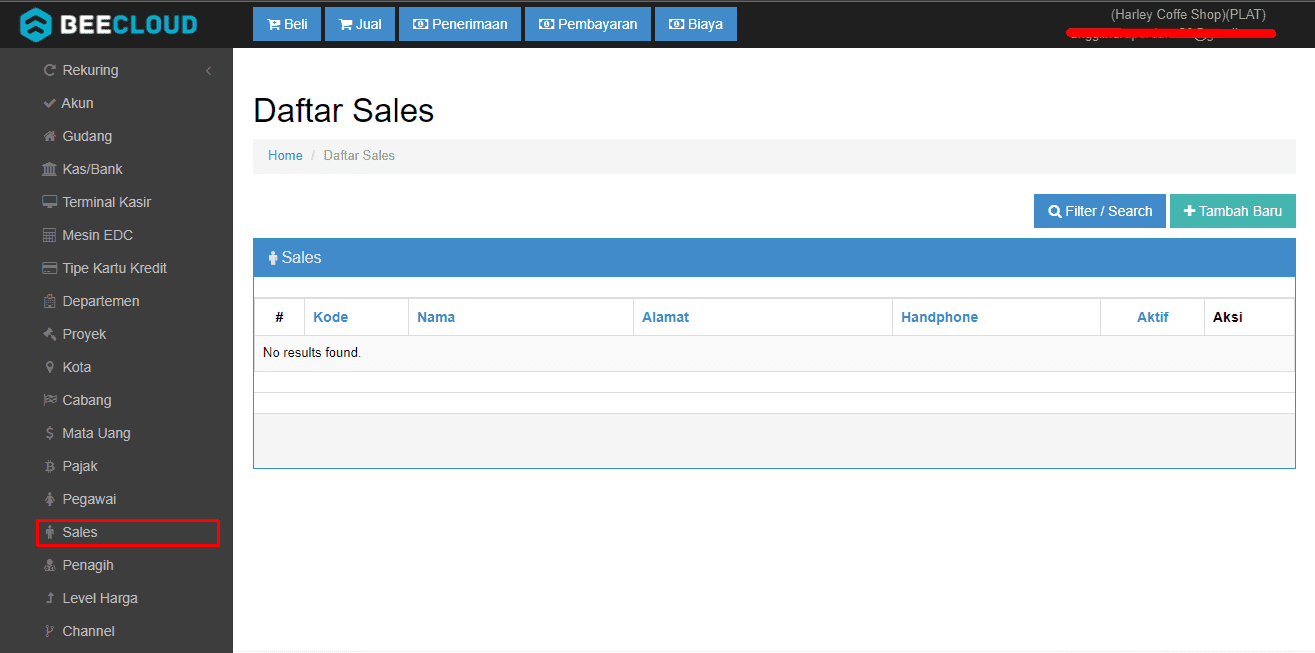
Task: Click the Pajak bitcoin icon
Action: (50, 466)
